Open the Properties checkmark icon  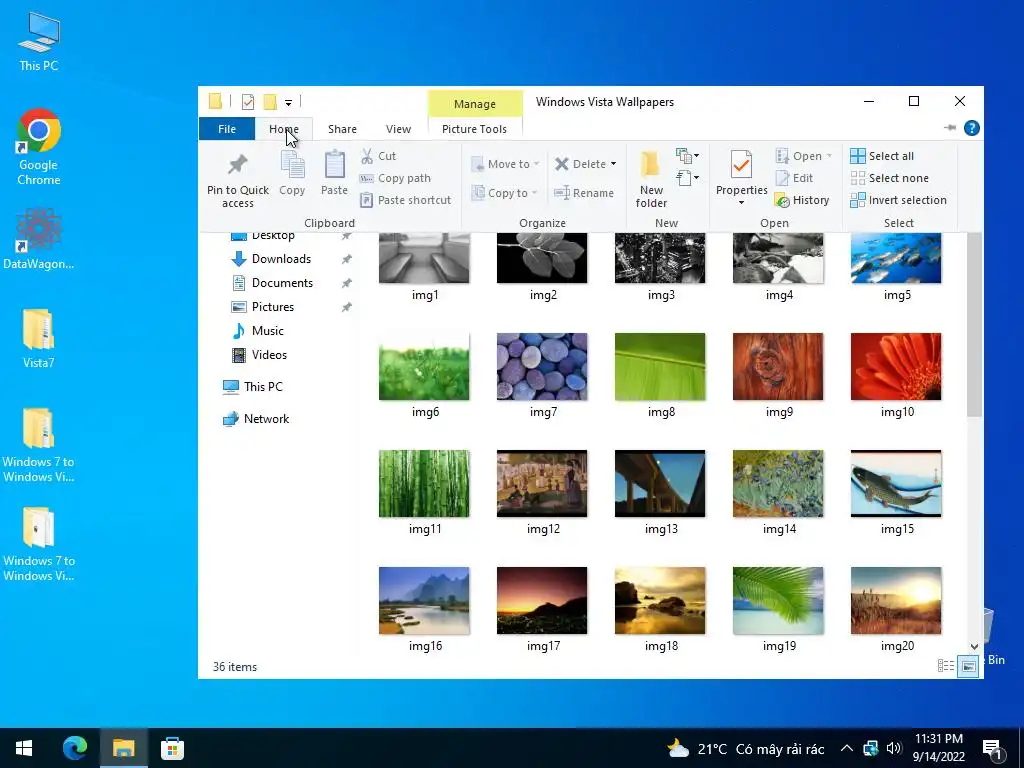pyautogui.click(x=741, y=165)
